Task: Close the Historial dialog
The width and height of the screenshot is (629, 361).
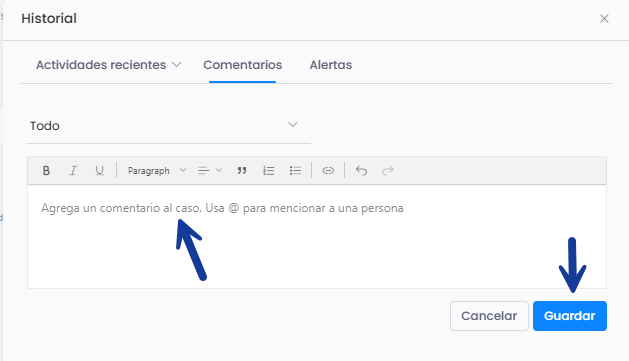Action: point(604,19)
